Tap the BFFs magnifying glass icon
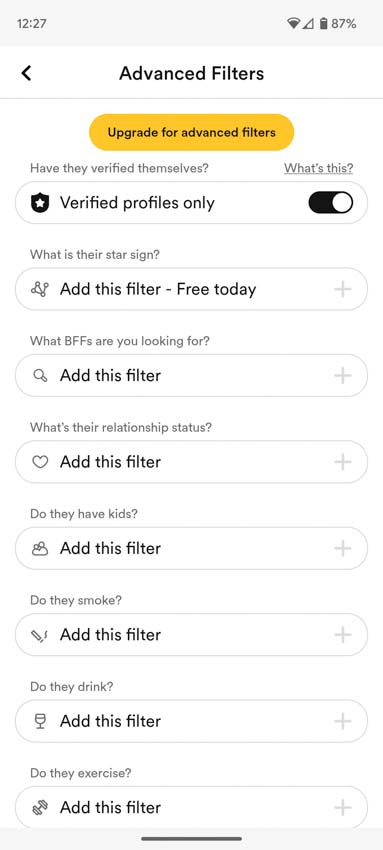Image resolution: width=383 pixels, height=850 pixels. [x=40, y=375]
